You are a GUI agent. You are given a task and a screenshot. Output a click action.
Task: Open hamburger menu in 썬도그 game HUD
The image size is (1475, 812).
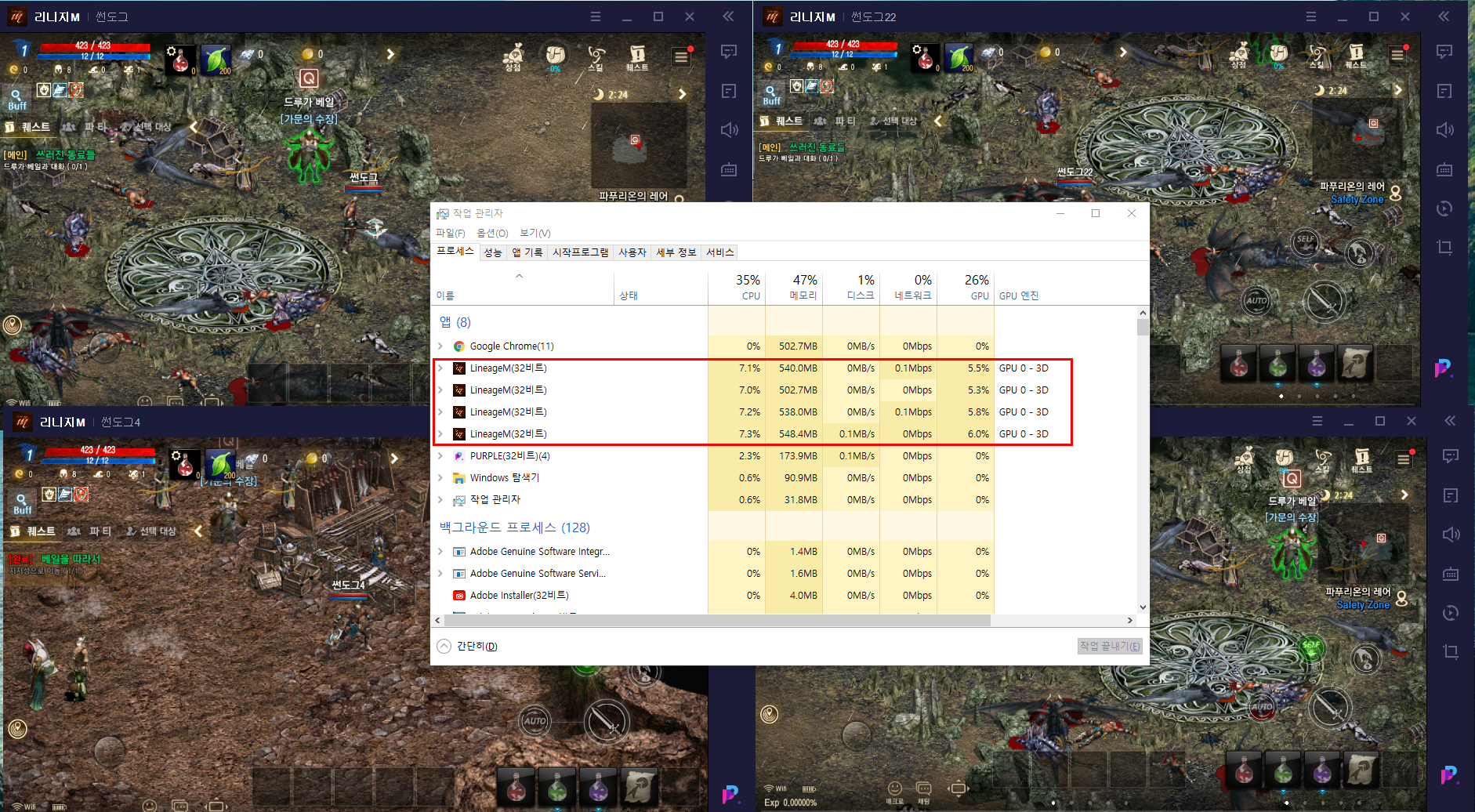681,56
